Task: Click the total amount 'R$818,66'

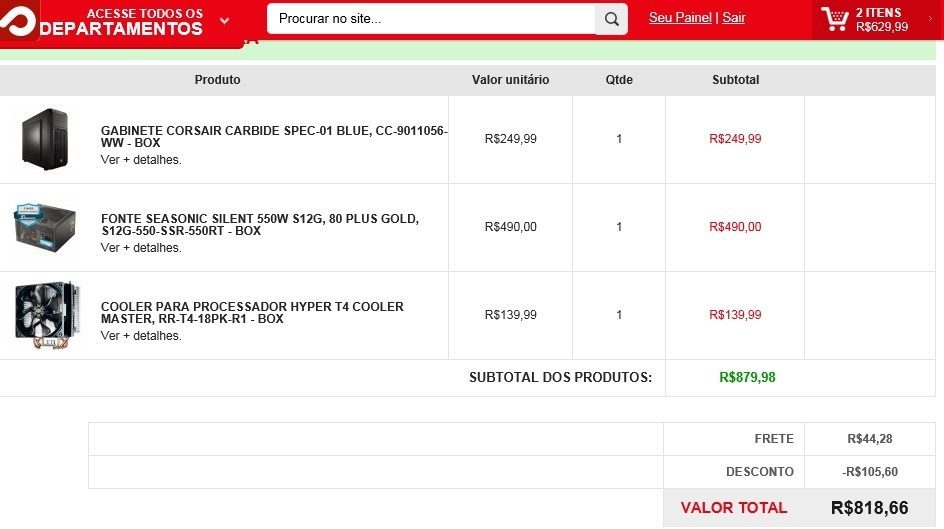Action: [869, 507]
